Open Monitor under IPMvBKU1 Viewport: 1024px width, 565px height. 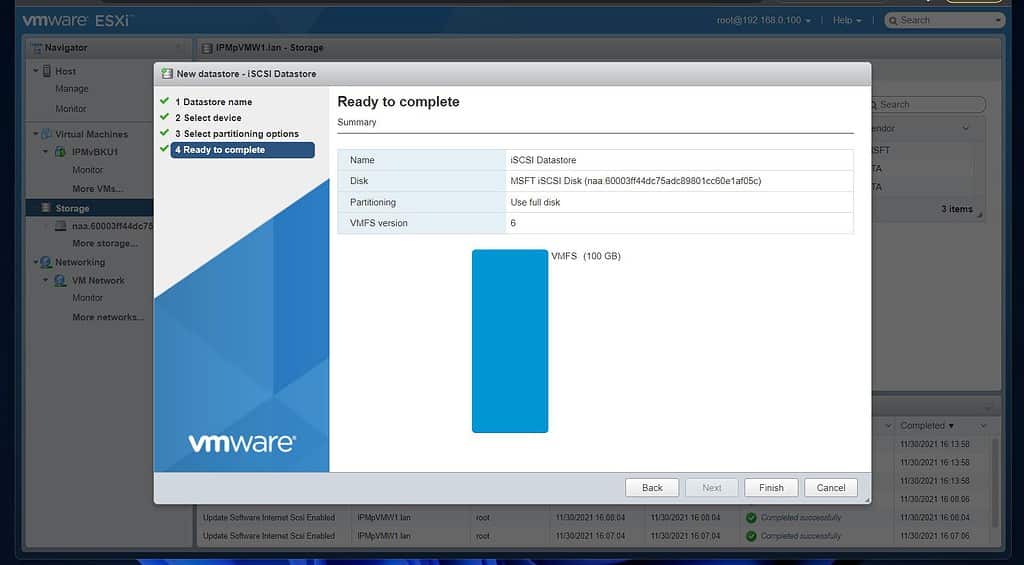click(x=88, y=170)
